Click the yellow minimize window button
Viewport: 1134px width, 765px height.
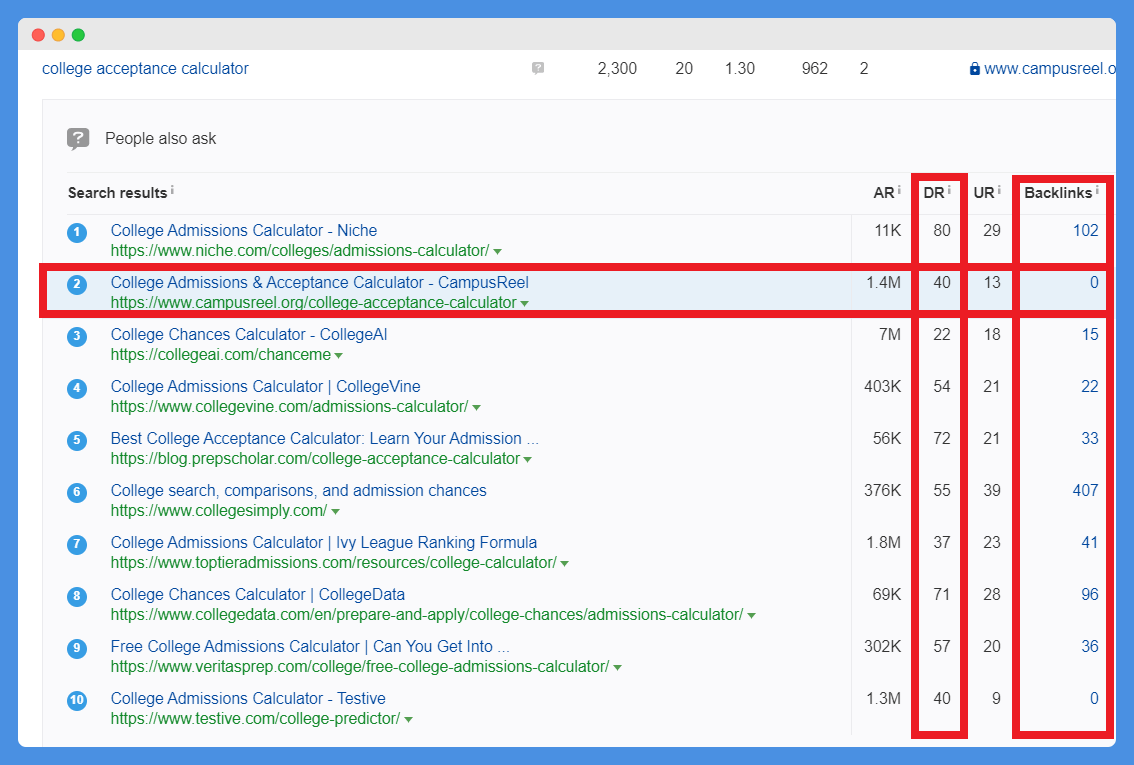(x=59, y=35)
